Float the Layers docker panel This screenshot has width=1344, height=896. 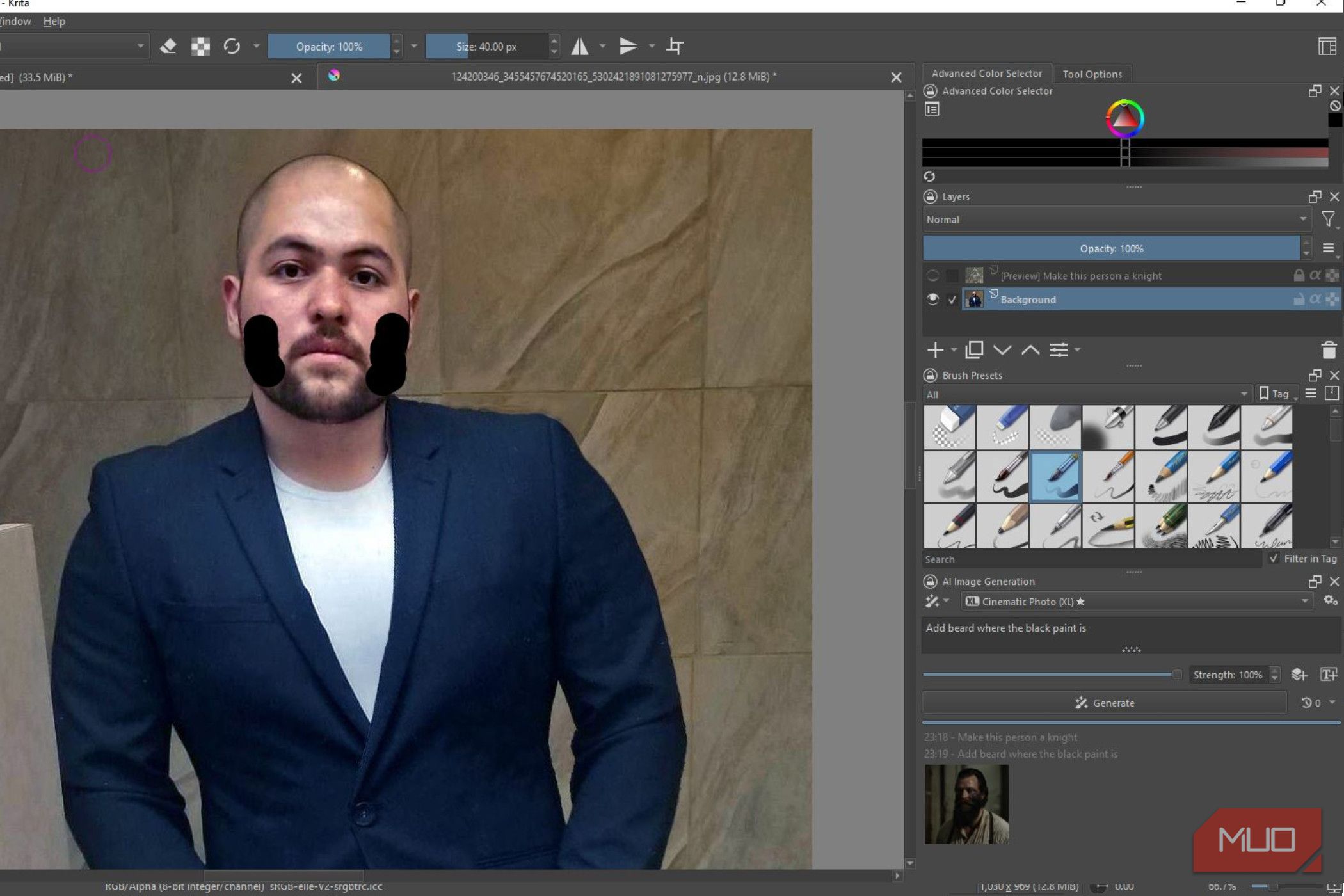1315,196
